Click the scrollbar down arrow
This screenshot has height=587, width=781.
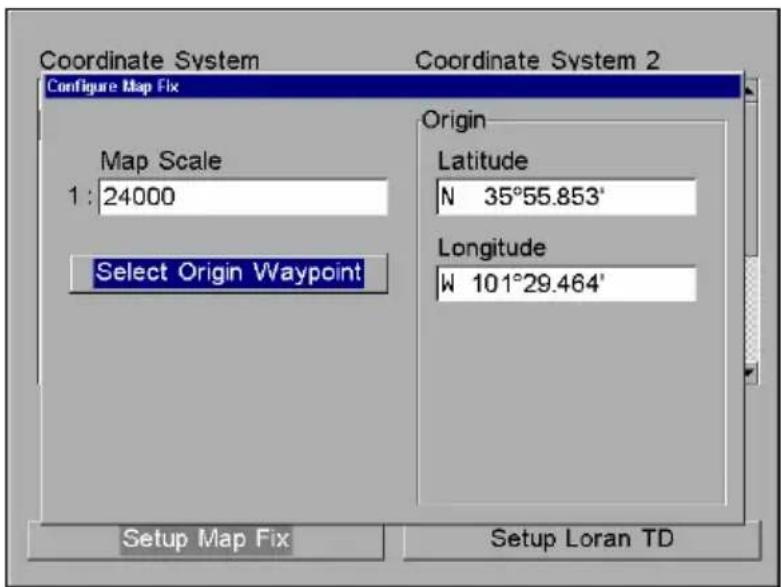(751, 373)
